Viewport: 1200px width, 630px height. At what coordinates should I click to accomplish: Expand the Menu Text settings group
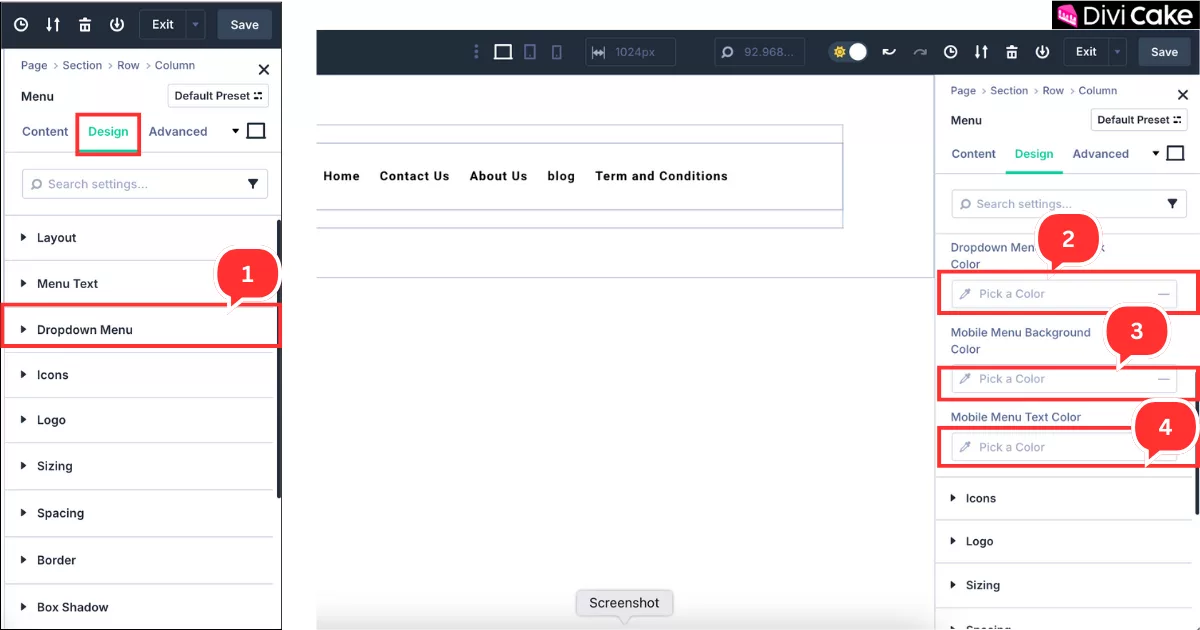point(139,284)
